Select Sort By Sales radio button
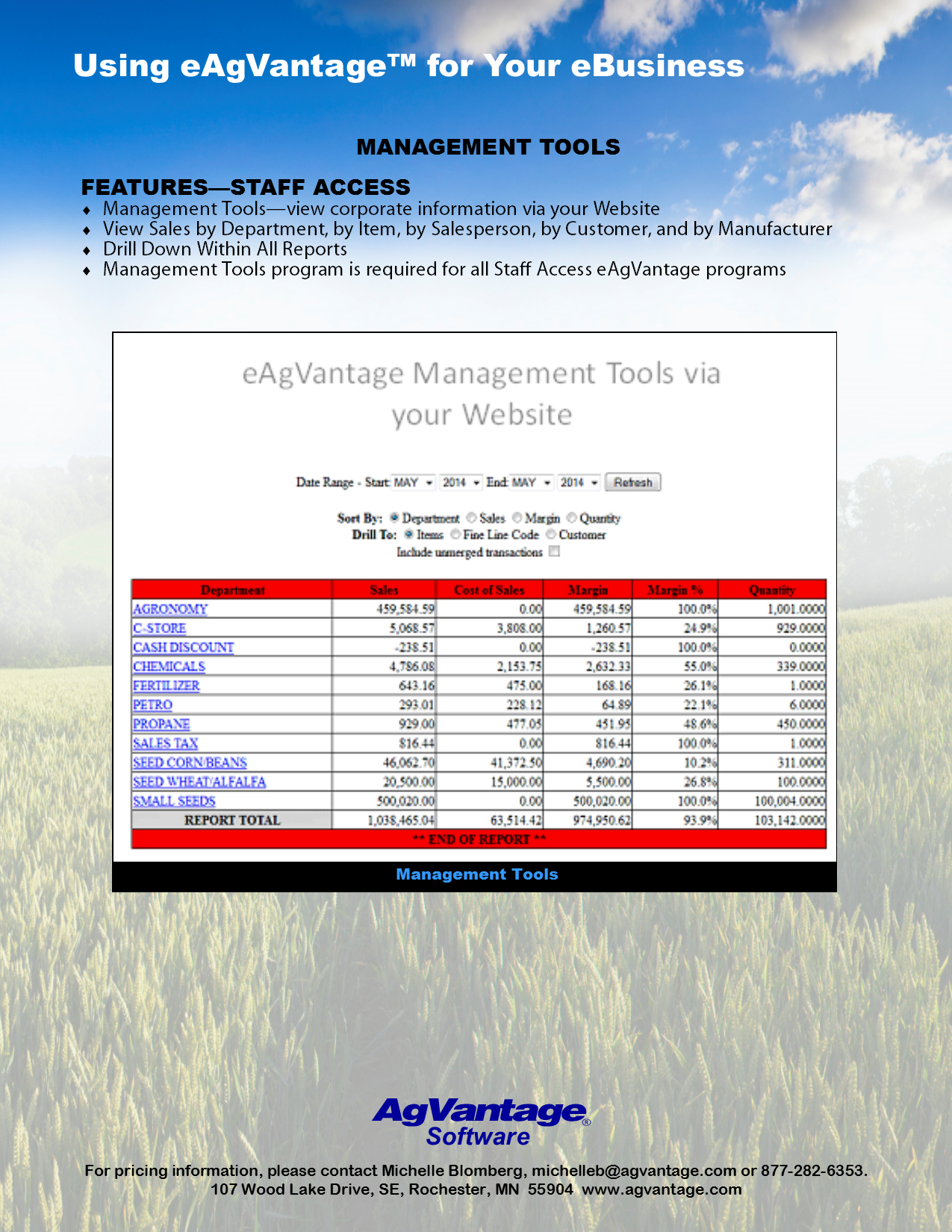The height and width of the screenshot is (1232, 952). point(471,517)
